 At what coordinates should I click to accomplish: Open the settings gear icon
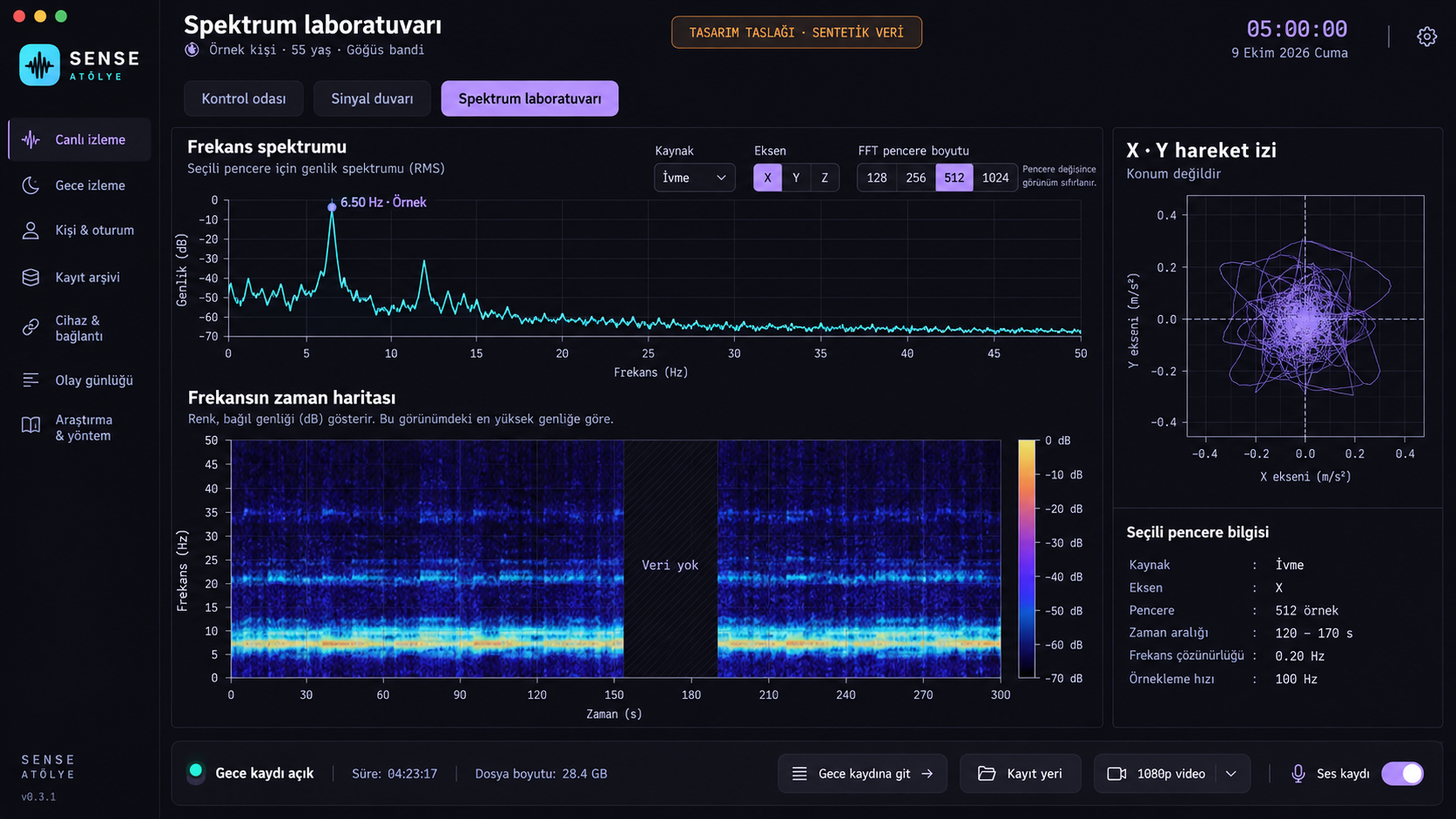1426,37
